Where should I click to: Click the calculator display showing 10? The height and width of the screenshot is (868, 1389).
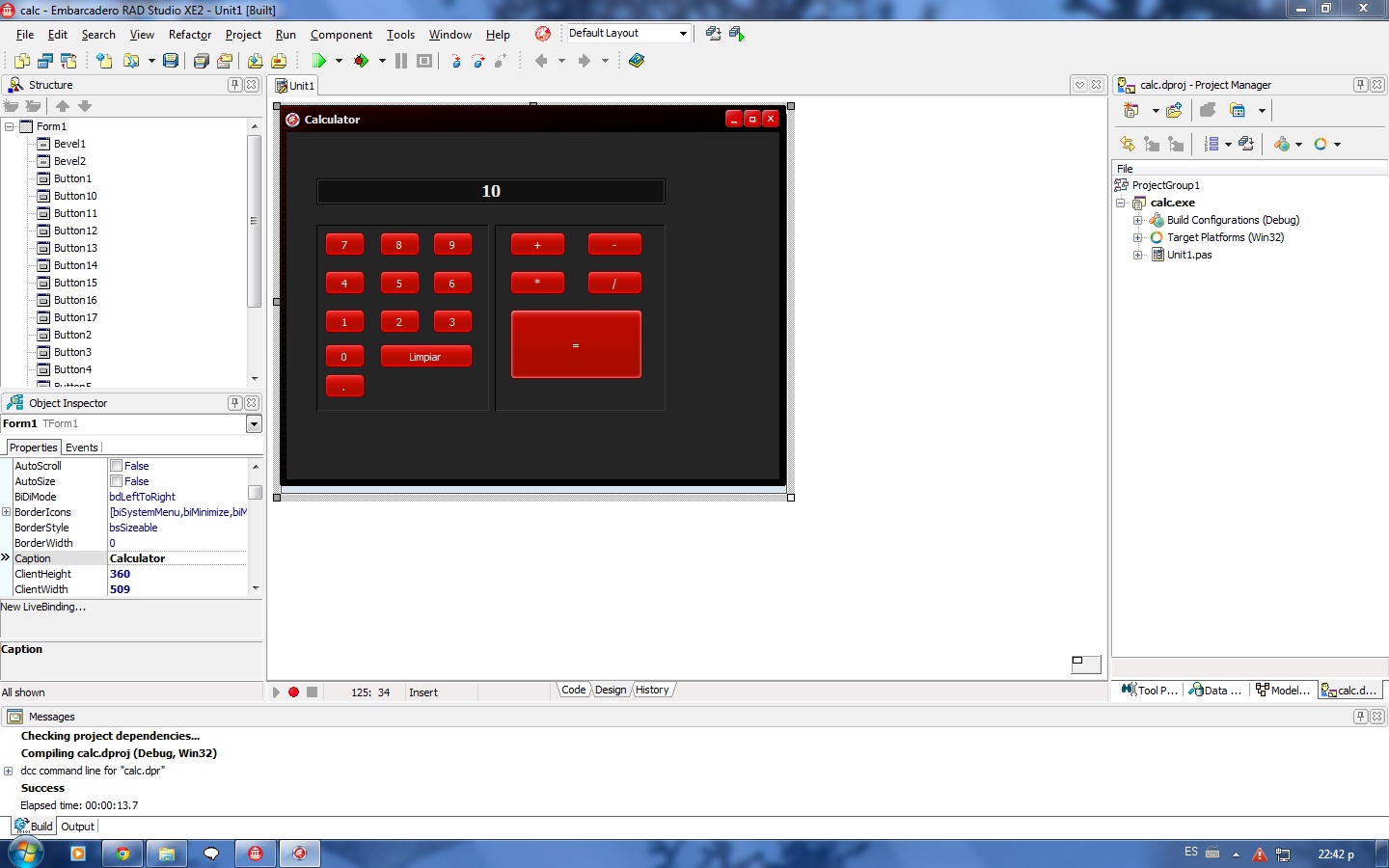[x=491, y=191]
